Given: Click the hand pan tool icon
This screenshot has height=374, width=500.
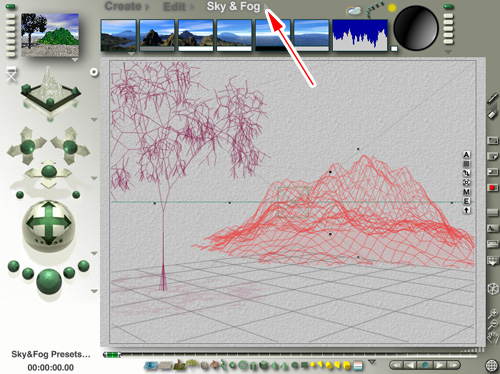Looking at the screenshot, I should (493, 338).
